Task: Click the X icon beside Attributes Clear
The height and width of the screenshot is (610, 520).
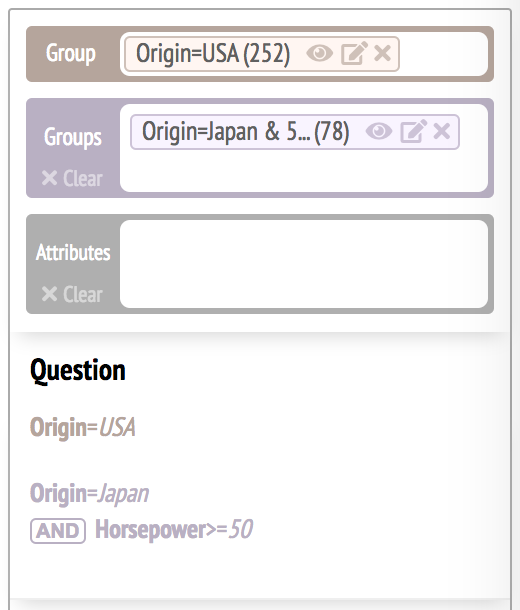Action: (x=49, y=294)
